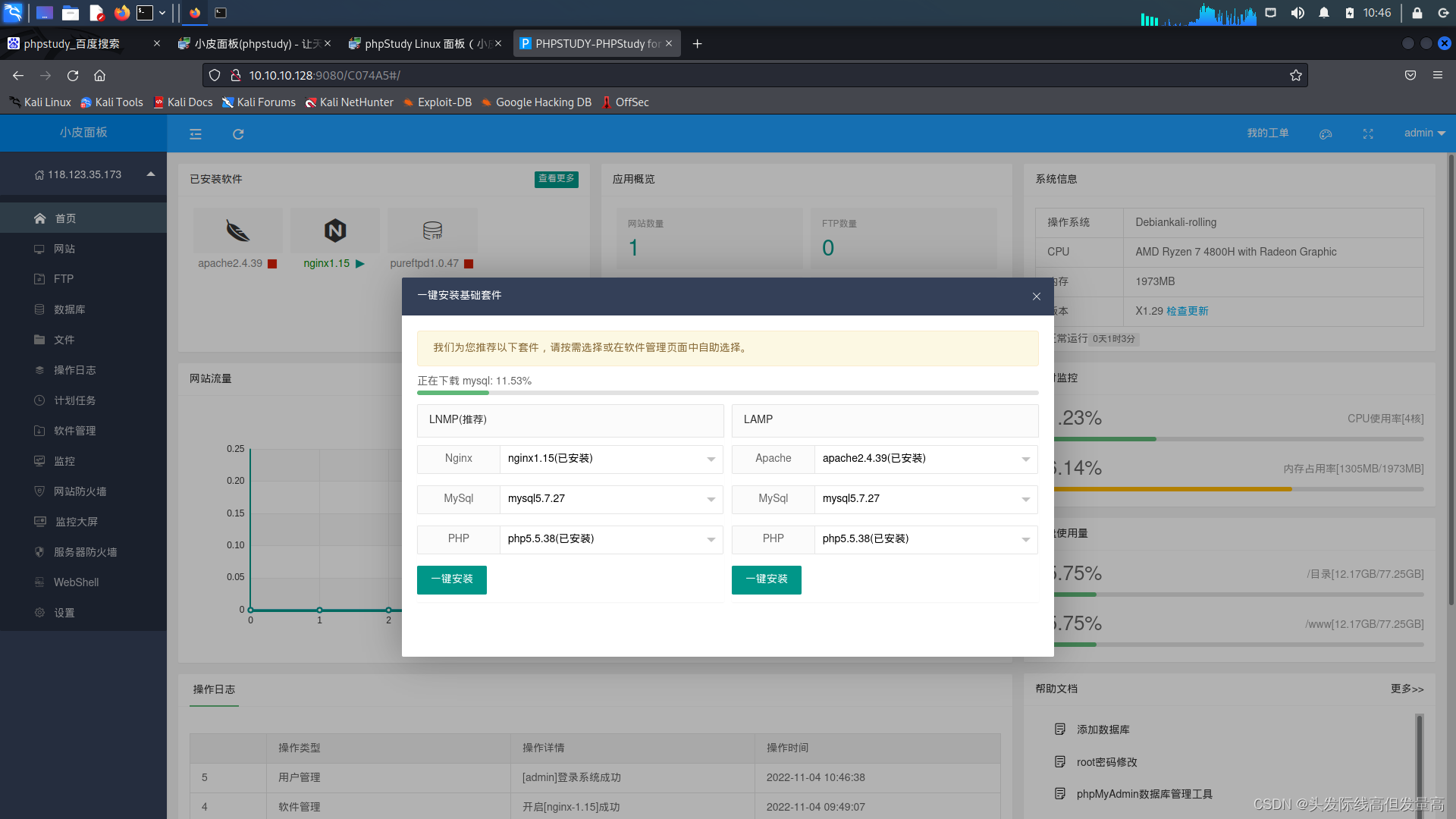
Task: Toggle pureftpd1.0.47 red stop indicator
Action: pyautogui.click(x=469, y=264)
